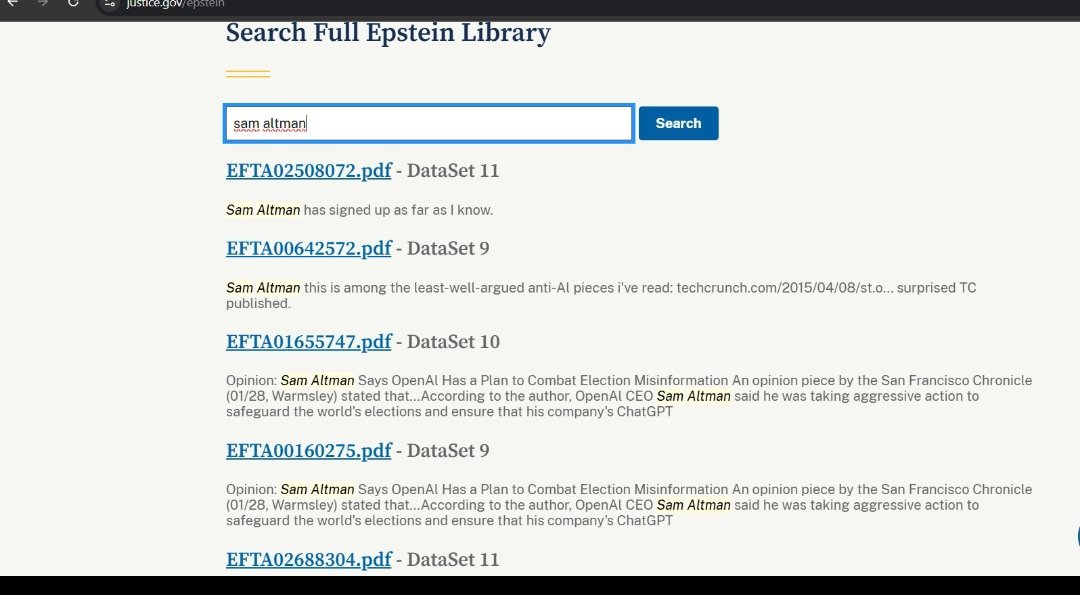Click the yellow divider under the page heading
Viewport: 1080px width, 595px height.
(249, 71)
